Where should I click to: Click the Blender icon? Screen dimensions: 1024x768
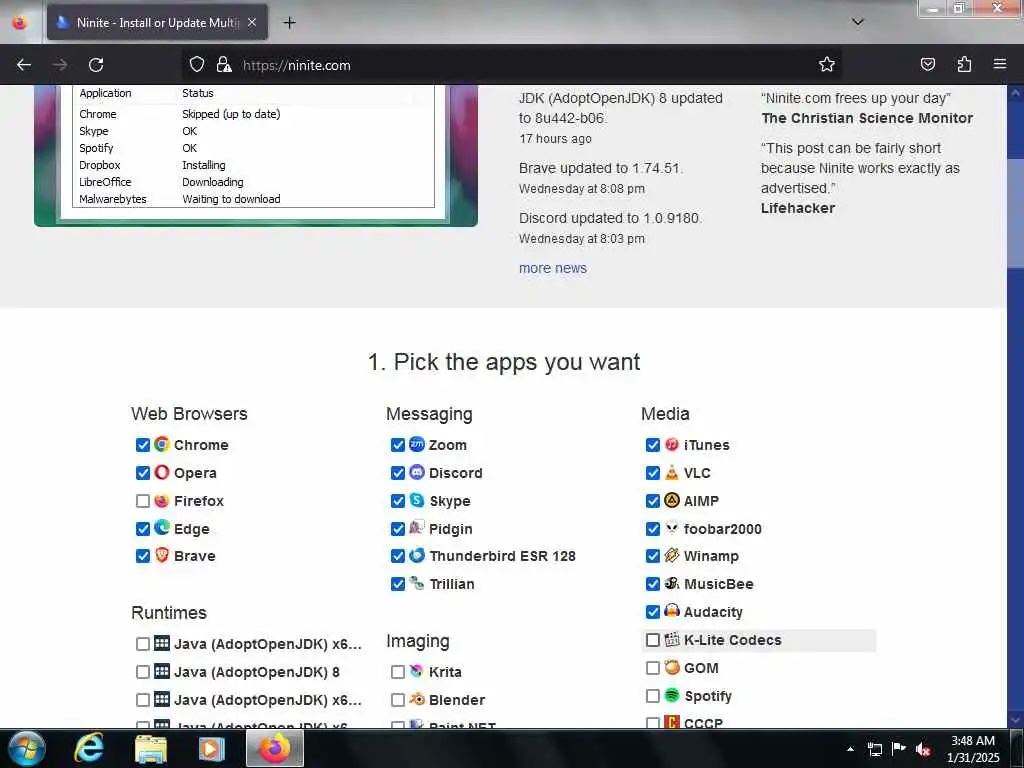[x=417, y=699]
